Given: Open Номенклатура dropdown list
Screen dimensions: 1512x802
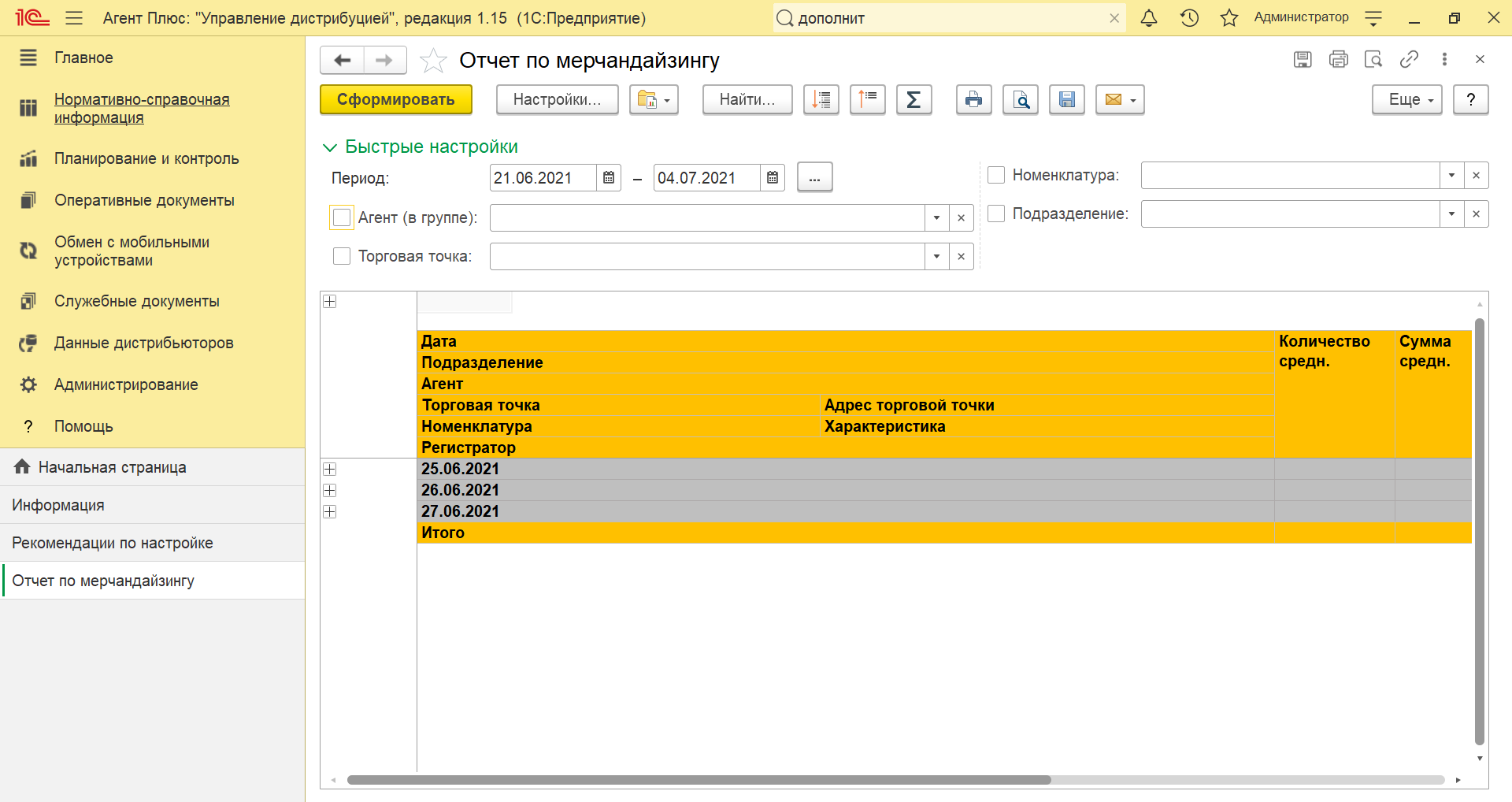Looking at the screenshot, I should coord(1452,176).
